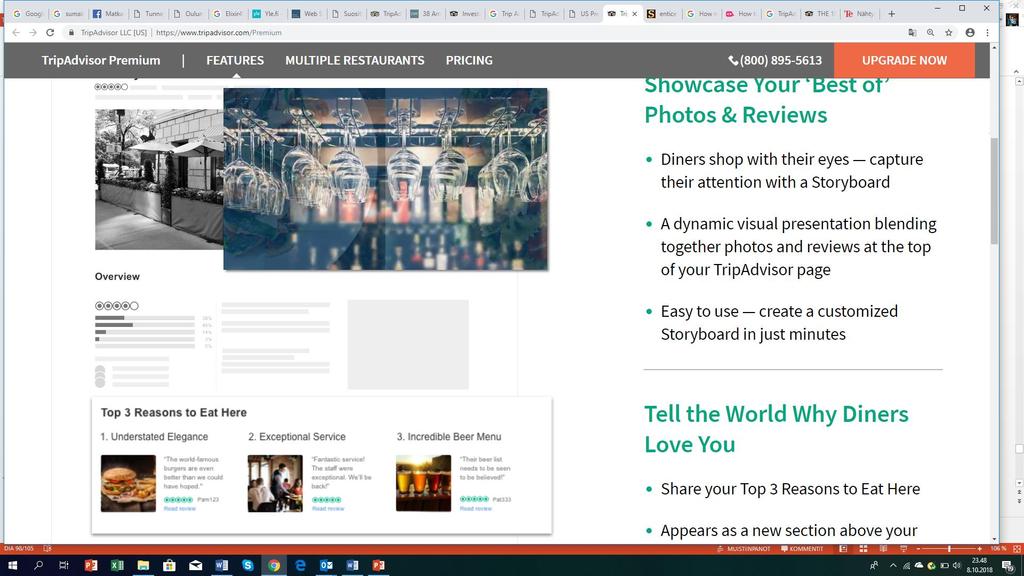Click the beer glasses photo
Screen dimensions: 1024x576
423,483
